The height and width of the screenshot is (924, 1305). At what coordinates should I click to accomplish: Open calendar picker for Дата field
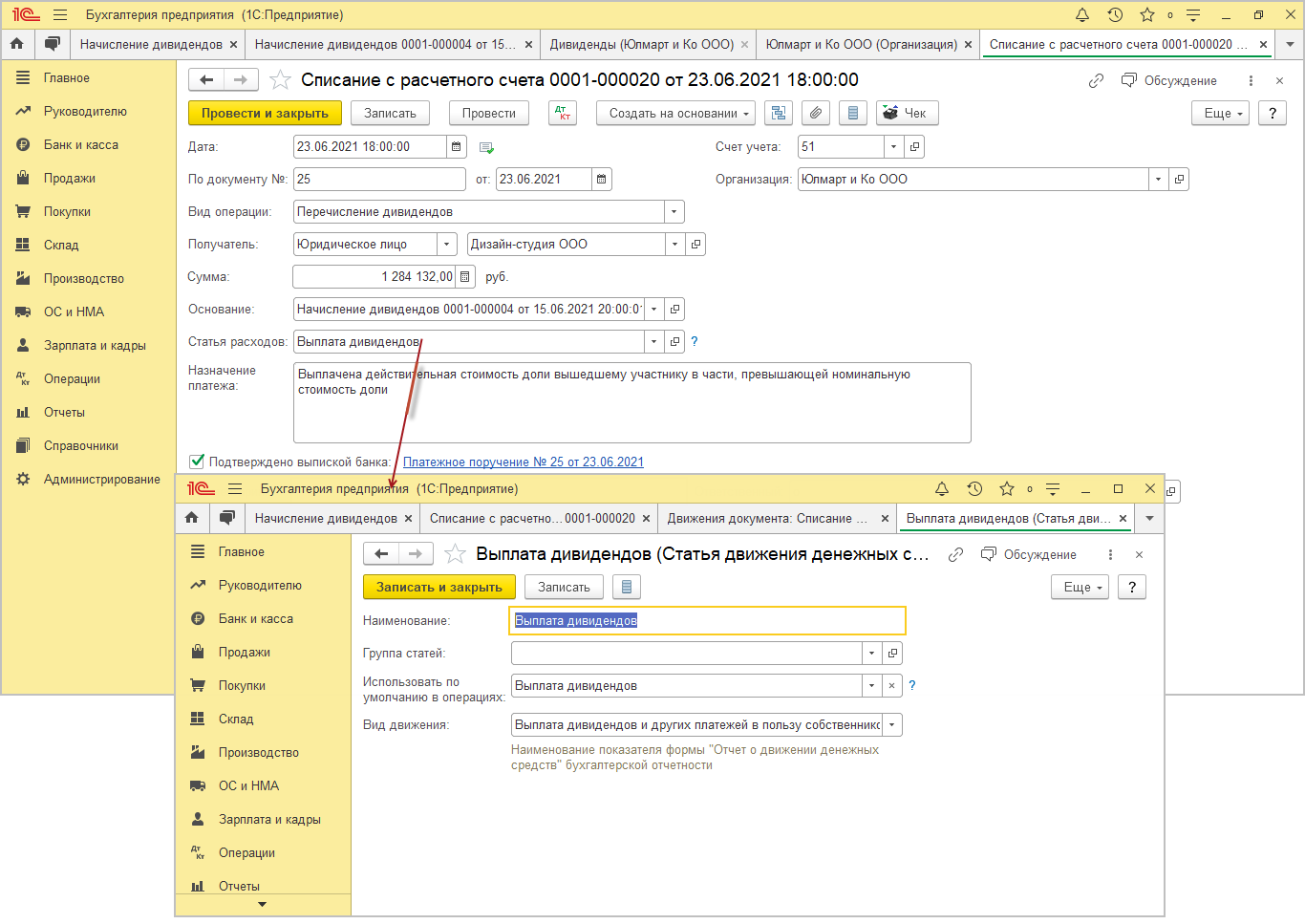click(457, 146)
